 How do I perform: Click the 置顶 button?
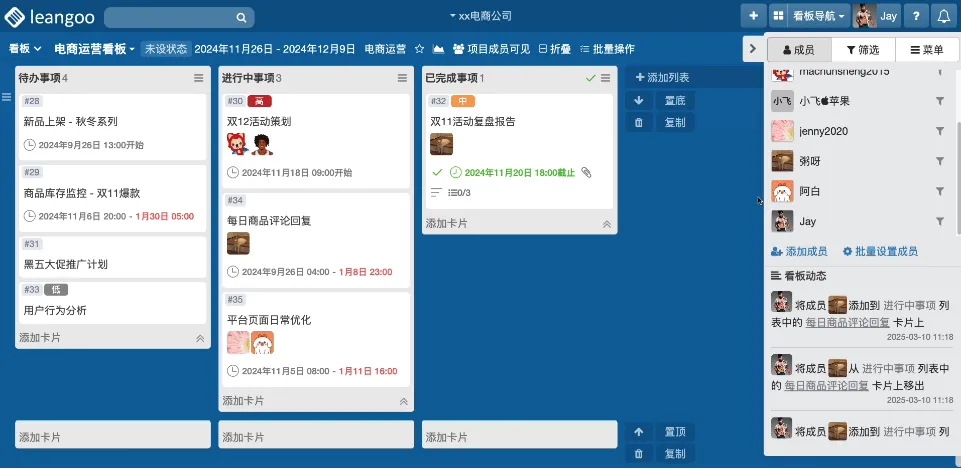(675, 432)
